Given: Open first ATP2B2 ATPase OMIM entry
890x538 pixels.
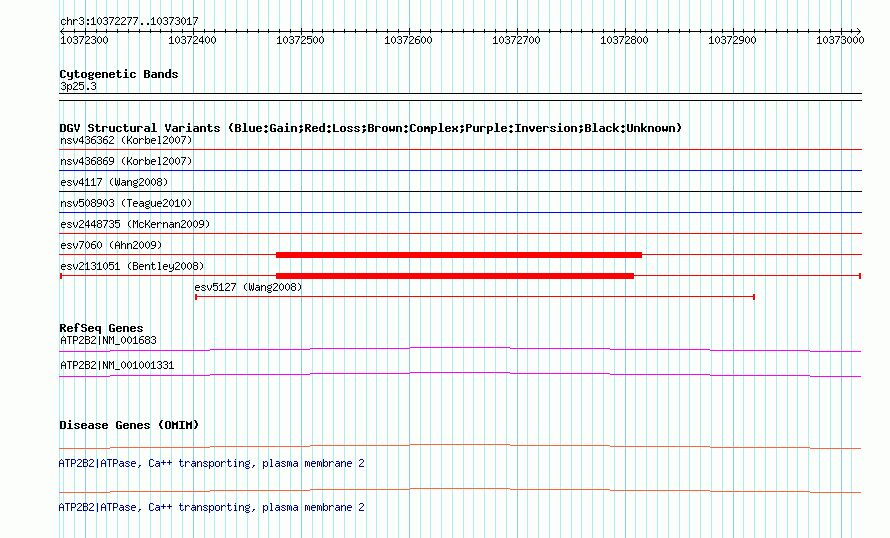Looking at the screenshot, I should point(211,464).
